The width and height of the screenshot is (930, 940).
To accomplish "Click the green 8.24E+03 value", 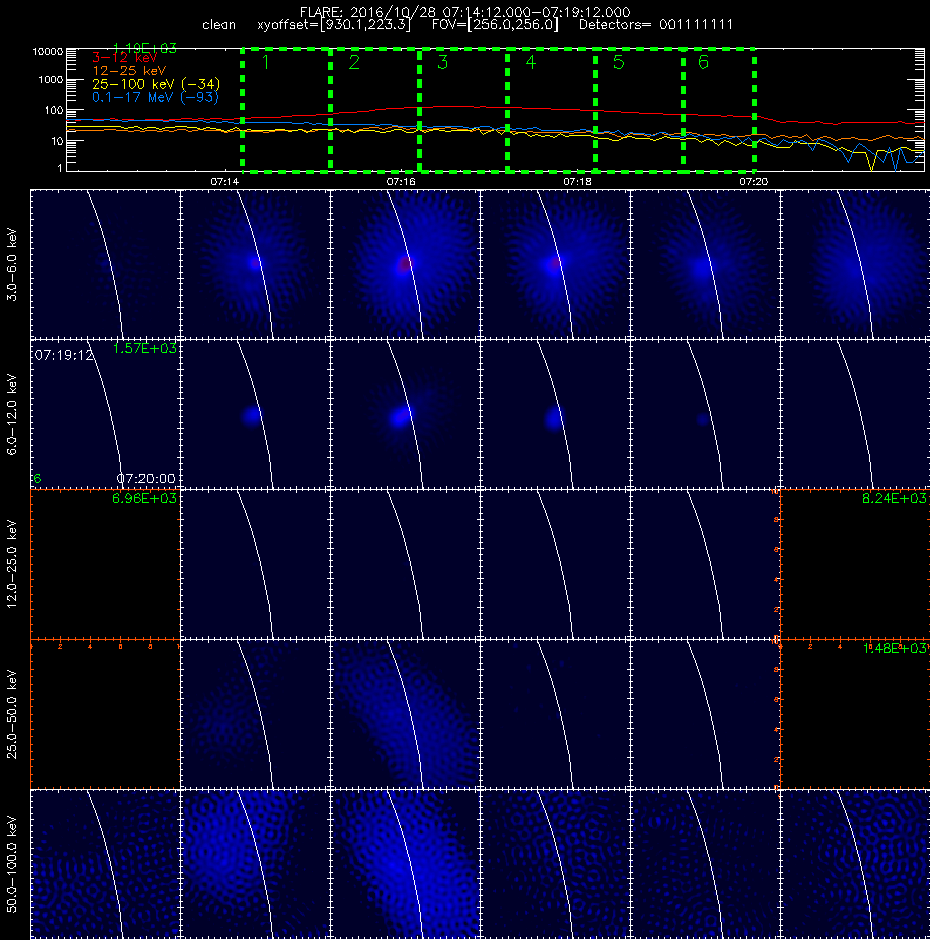I will point(895,498).
